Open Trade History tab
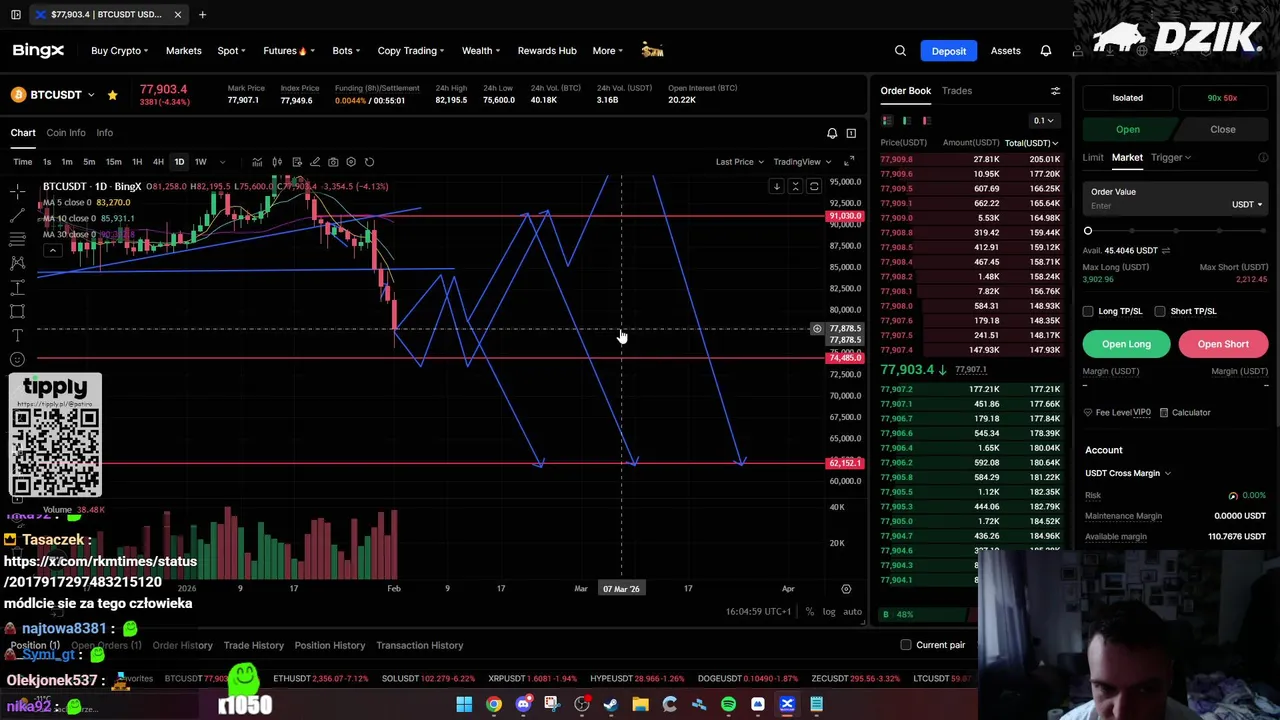 tap(254, 645)
